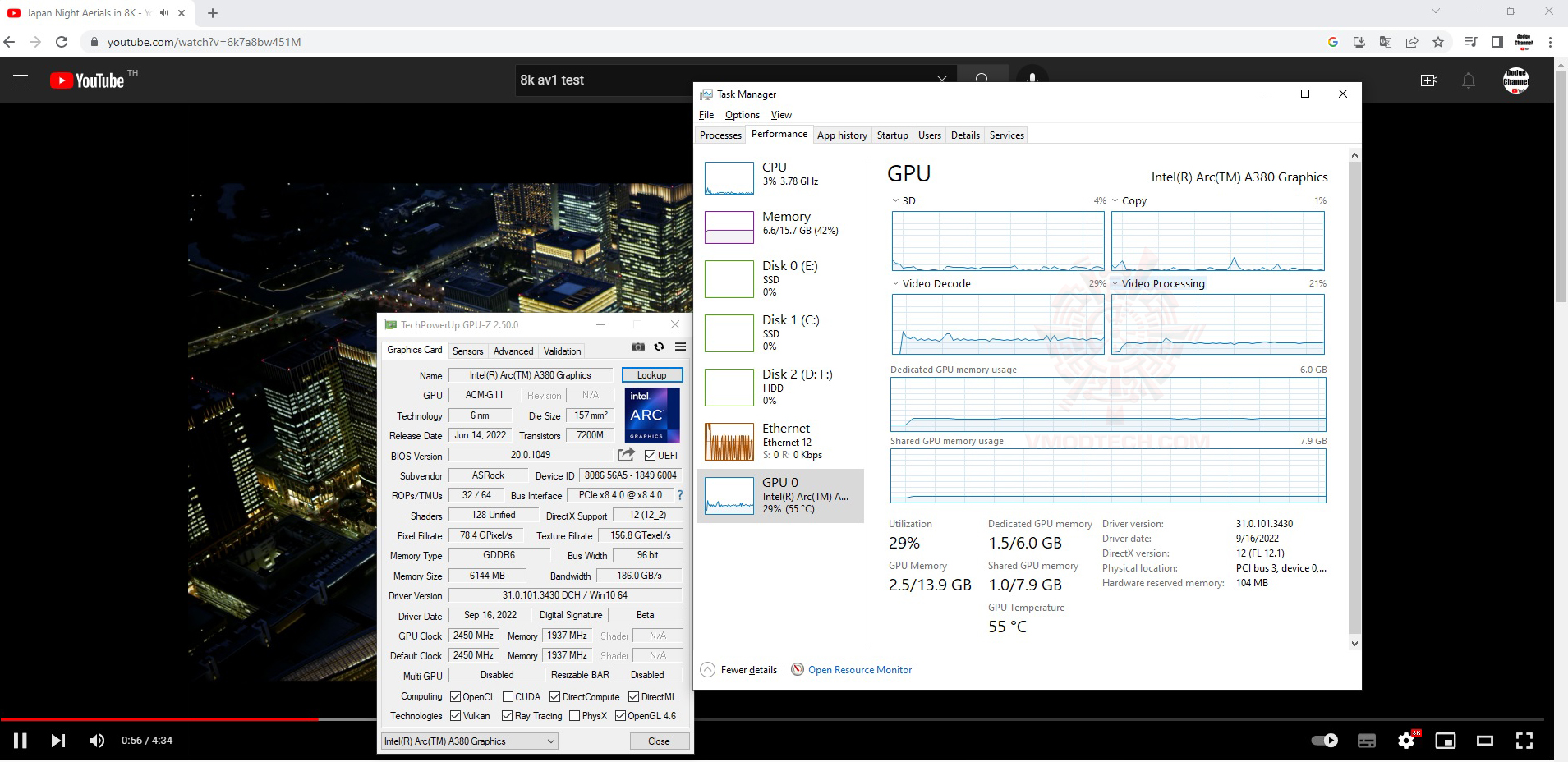The image size is (1568, 762).
Task: Click the BIOS version export share icon
Action: pyautogui.click(x=626, y=455)
